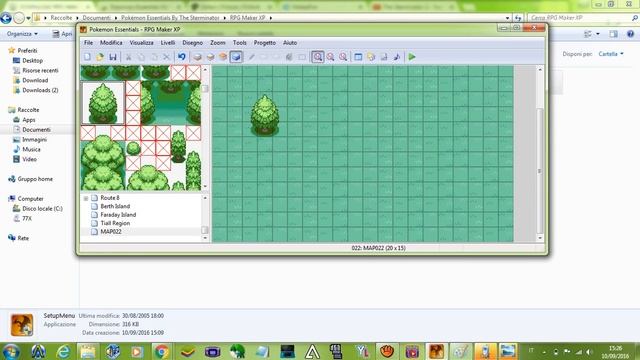This screenshot has width=640, height=360.
Task: Open Explorer view options dropdown
Action: point(598,34)
